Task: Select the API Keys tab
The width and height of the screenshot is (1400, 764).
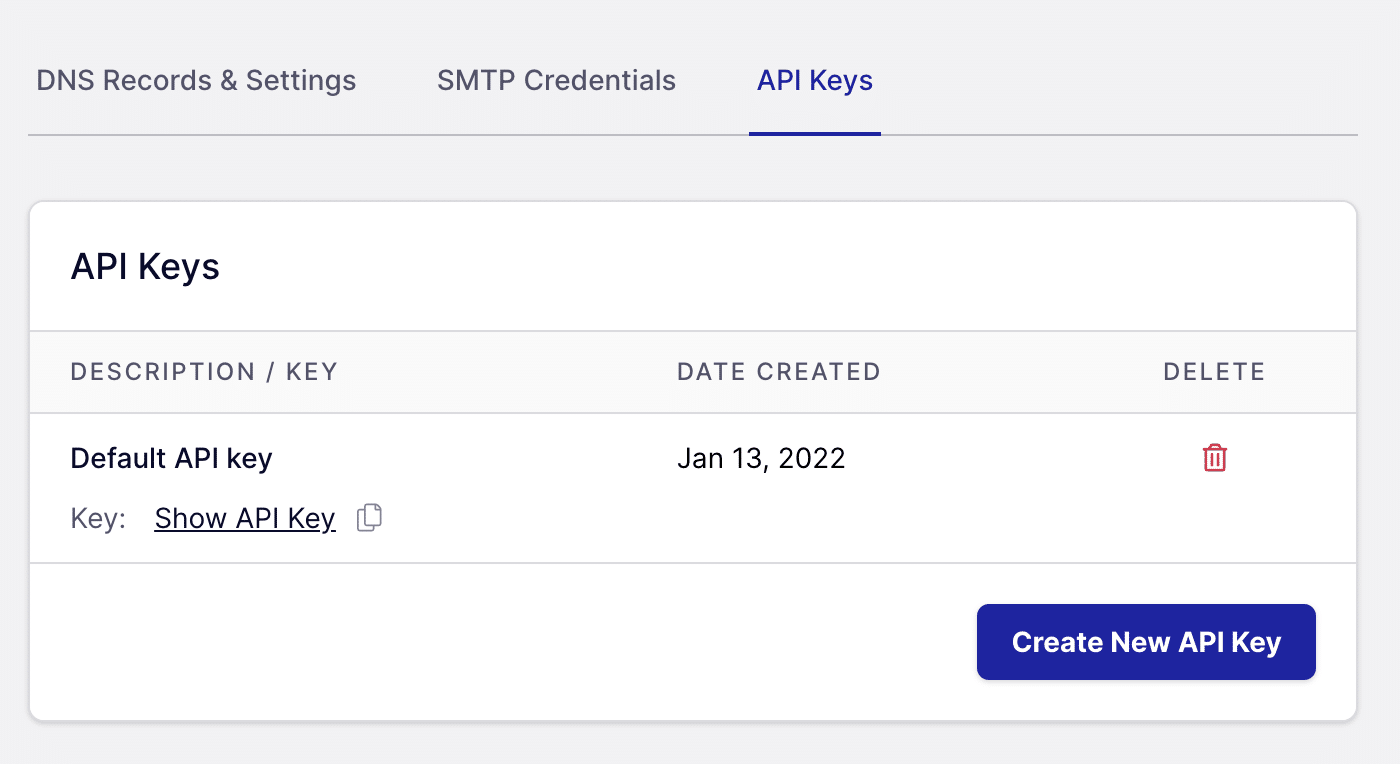Action: [814, 80]
